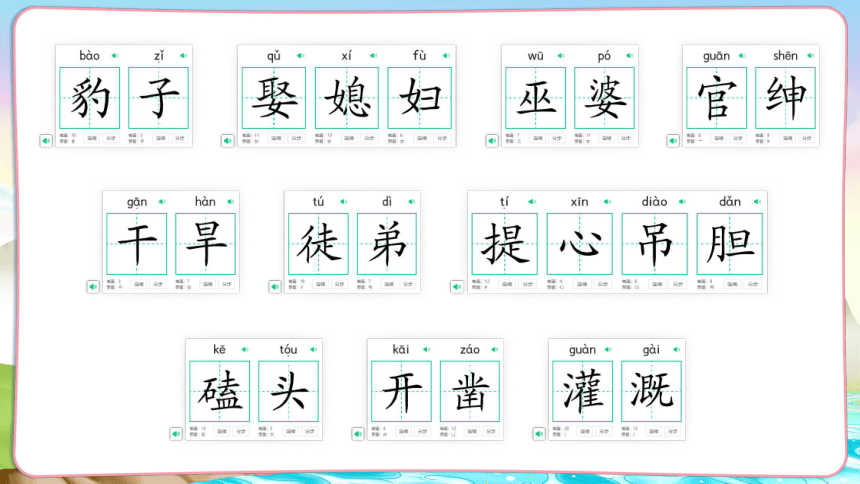Play whole-word audio for 徒弟

275,287
